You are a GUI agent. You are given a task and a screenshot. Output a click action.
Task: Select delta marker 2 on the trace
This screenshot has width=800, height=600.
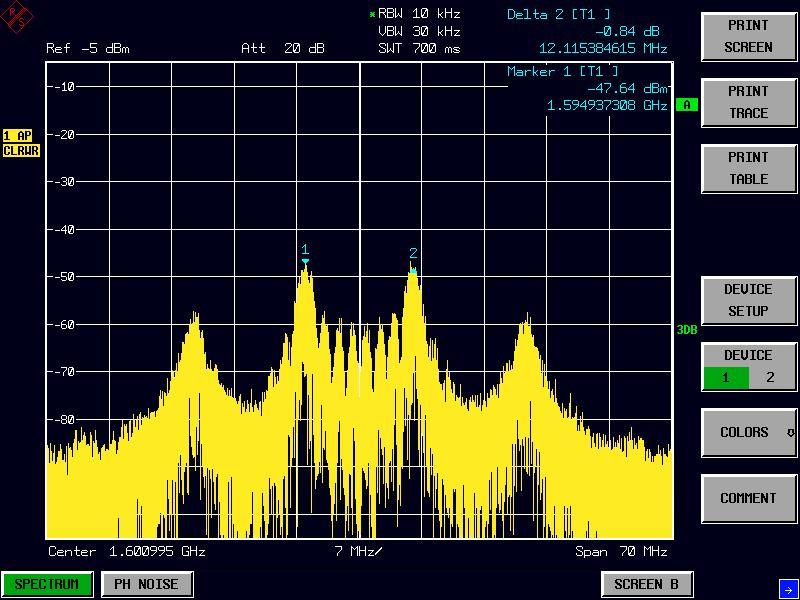(413, 267)
